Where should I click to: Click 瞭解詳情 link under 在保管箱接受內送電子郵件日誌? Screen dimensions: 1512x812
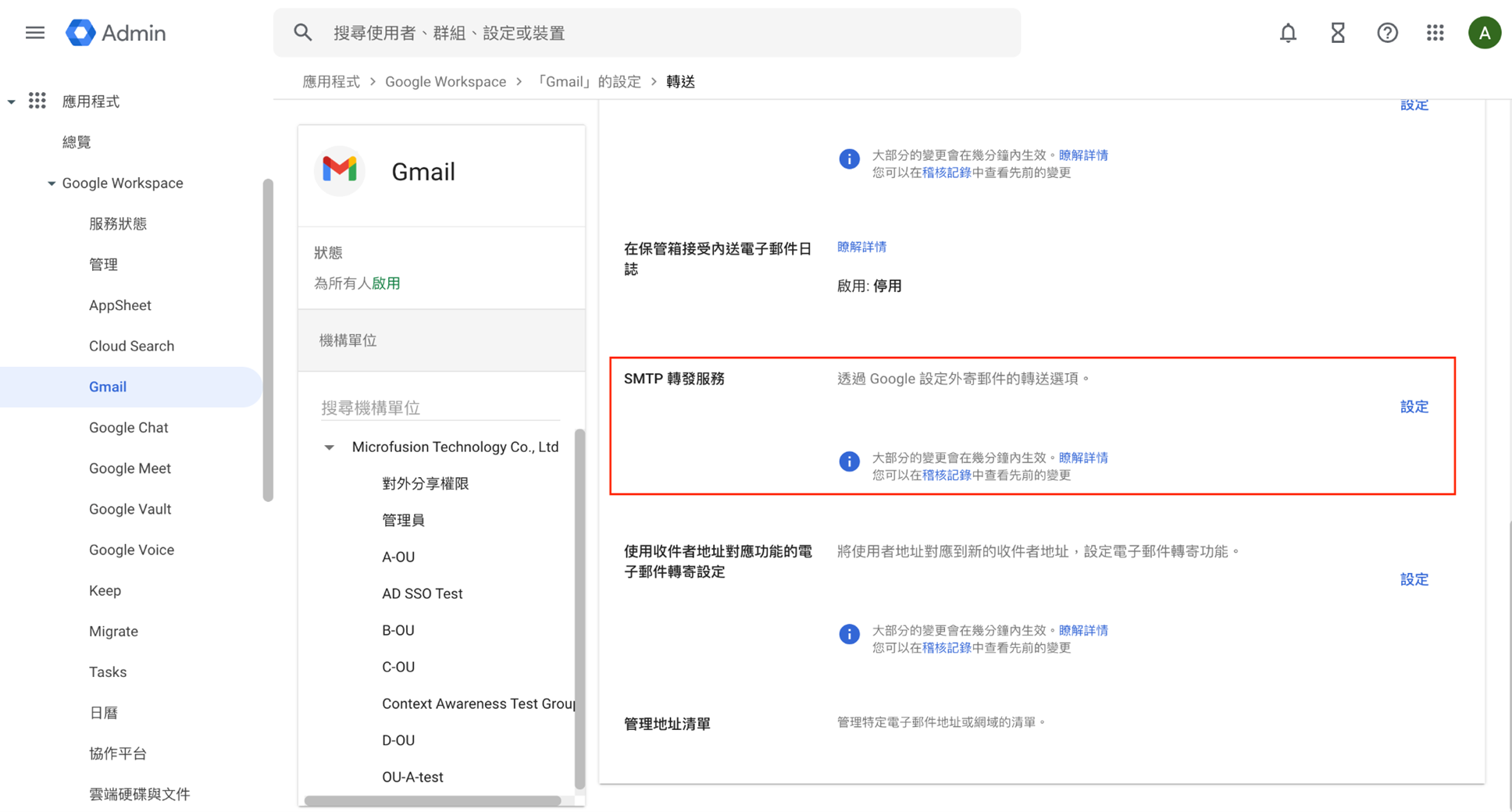tap(861, 247)
